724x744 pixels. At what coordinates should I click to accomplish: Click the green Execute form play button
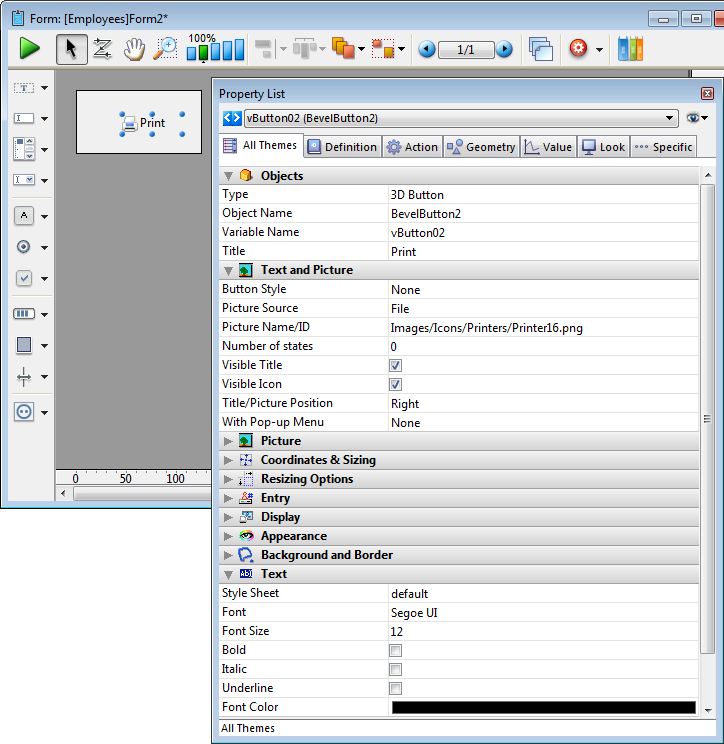(x=30, y=49)
